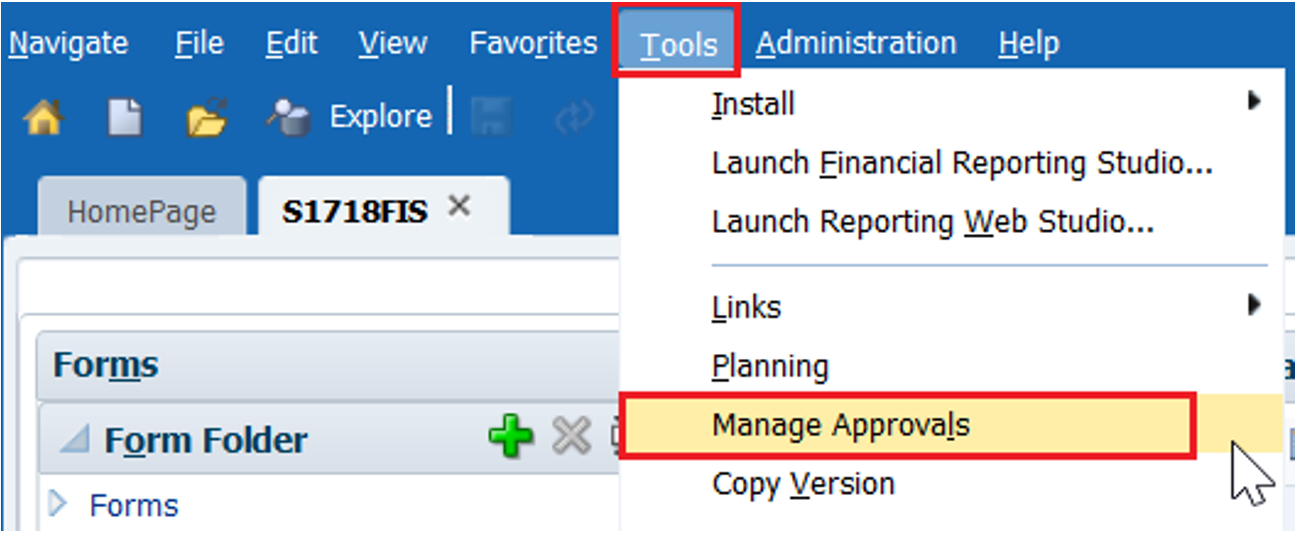Open the Administration menu
Viewport: 1297px width, 538px height.
click(x=856, y=44)
